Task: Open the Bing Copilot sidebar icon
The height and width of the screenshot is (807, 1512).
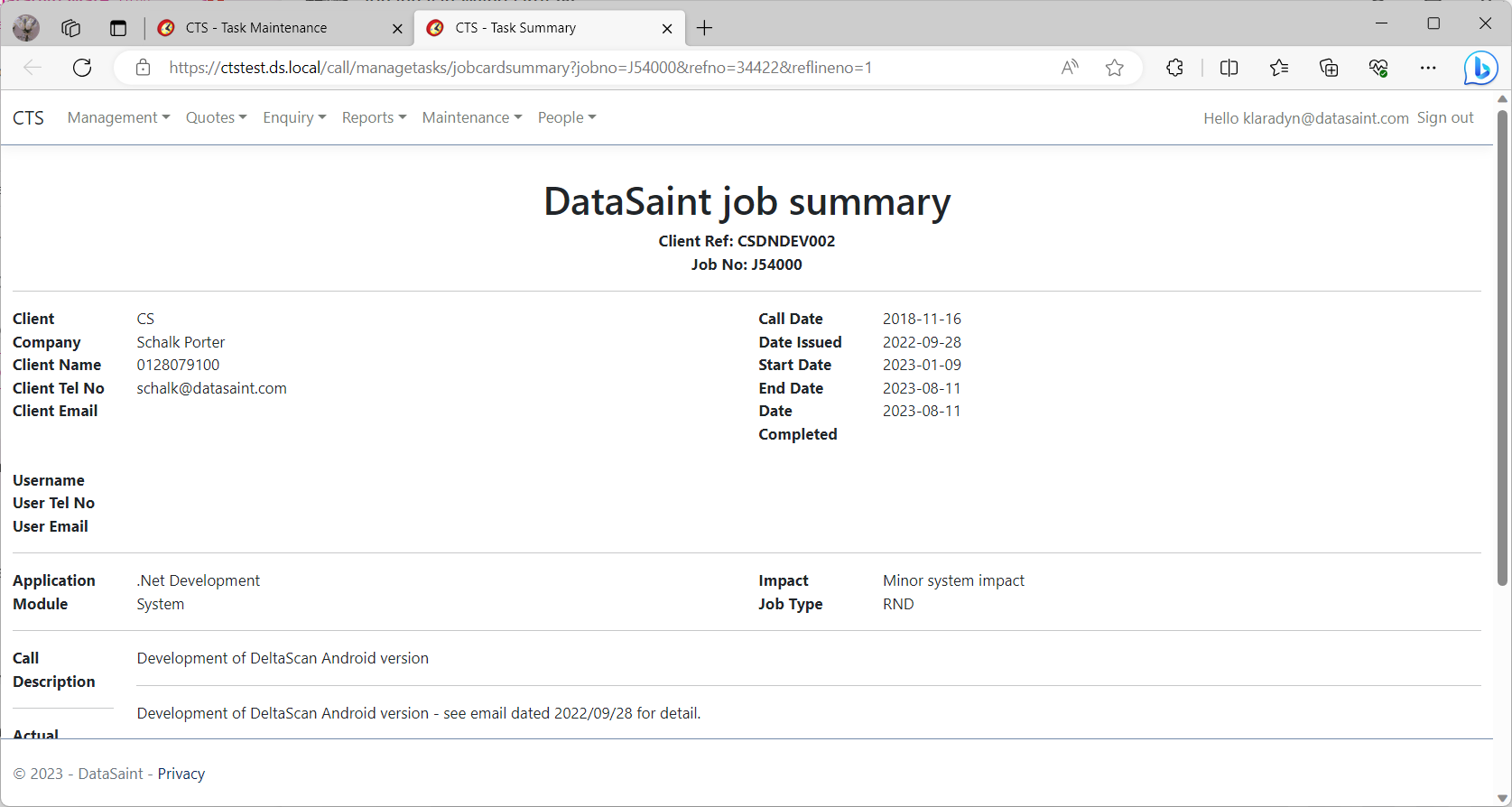Action: [1480, 68]
